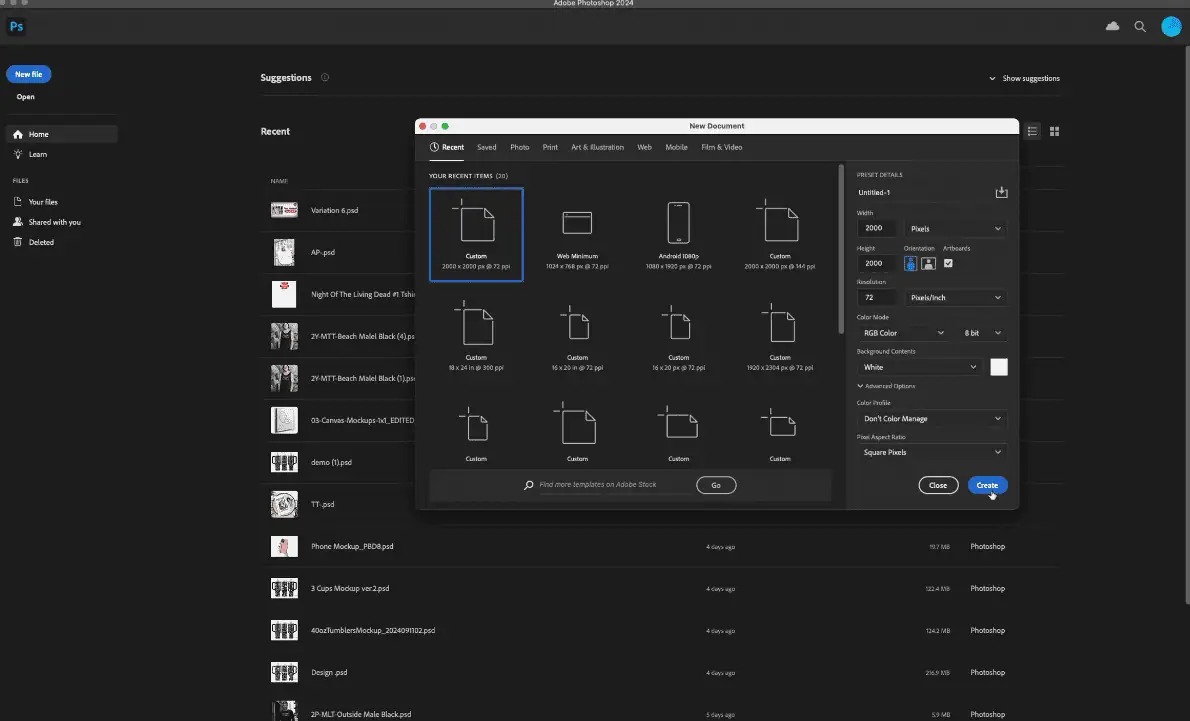The width and height of the screenshot is (1190, 721).
Task: Switch recent files to list view
Action: [1032, 131]
